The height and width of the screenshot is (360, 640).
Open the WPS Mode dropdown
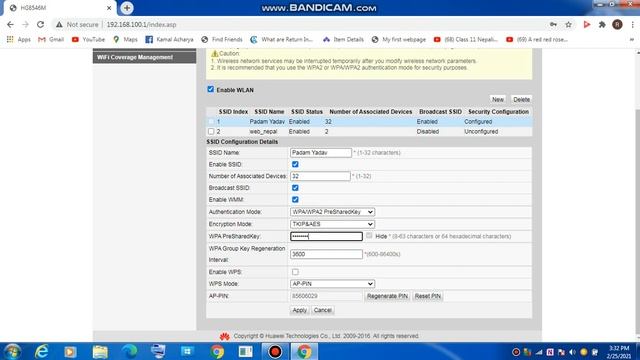click(x=332, y=284)
